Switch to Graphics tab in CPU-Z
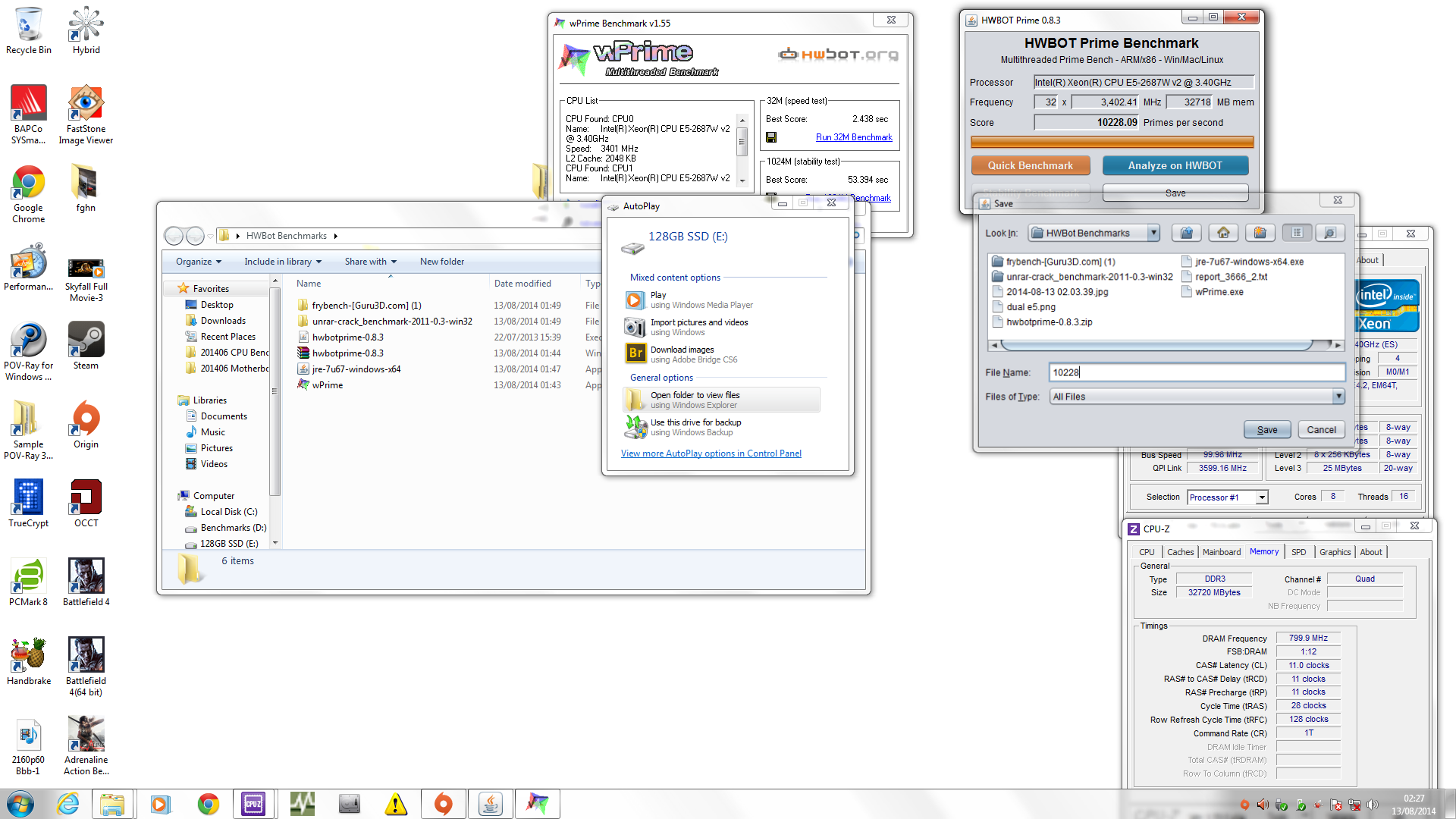 tap(1335, 552)
